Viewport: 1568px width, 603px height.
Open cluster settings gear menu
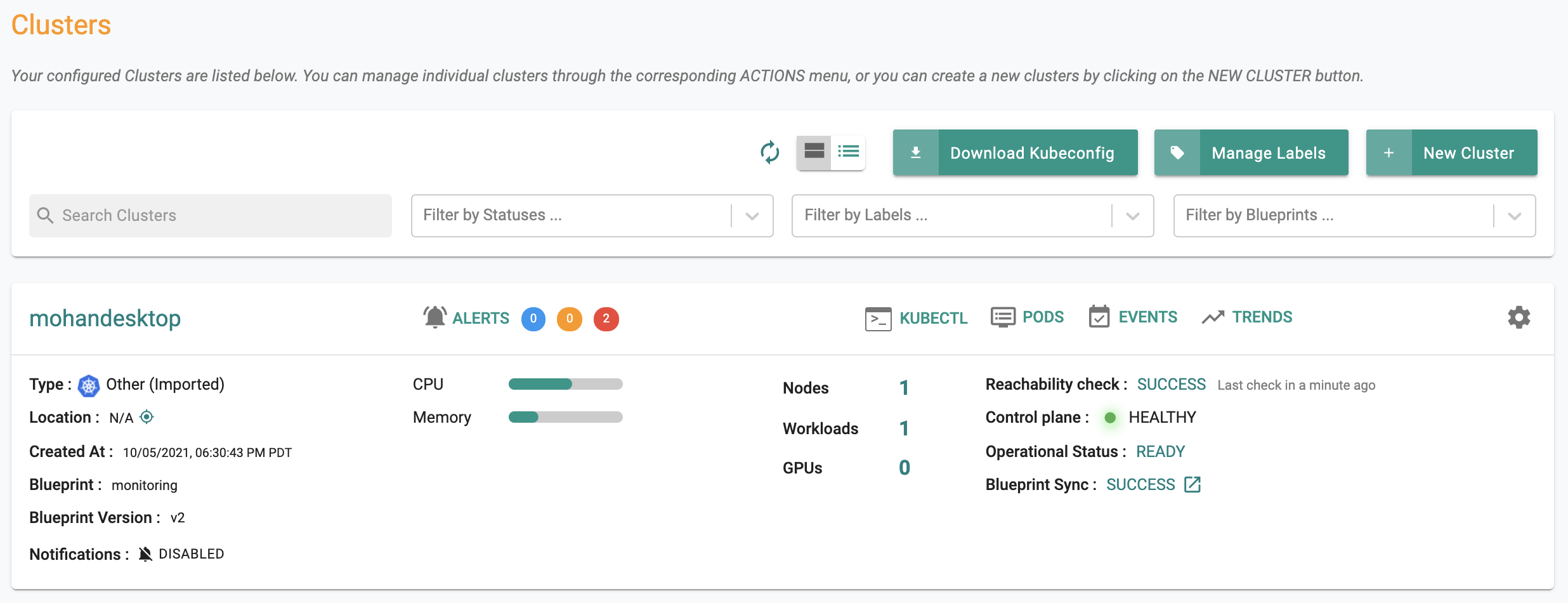tap(1519, 317)
